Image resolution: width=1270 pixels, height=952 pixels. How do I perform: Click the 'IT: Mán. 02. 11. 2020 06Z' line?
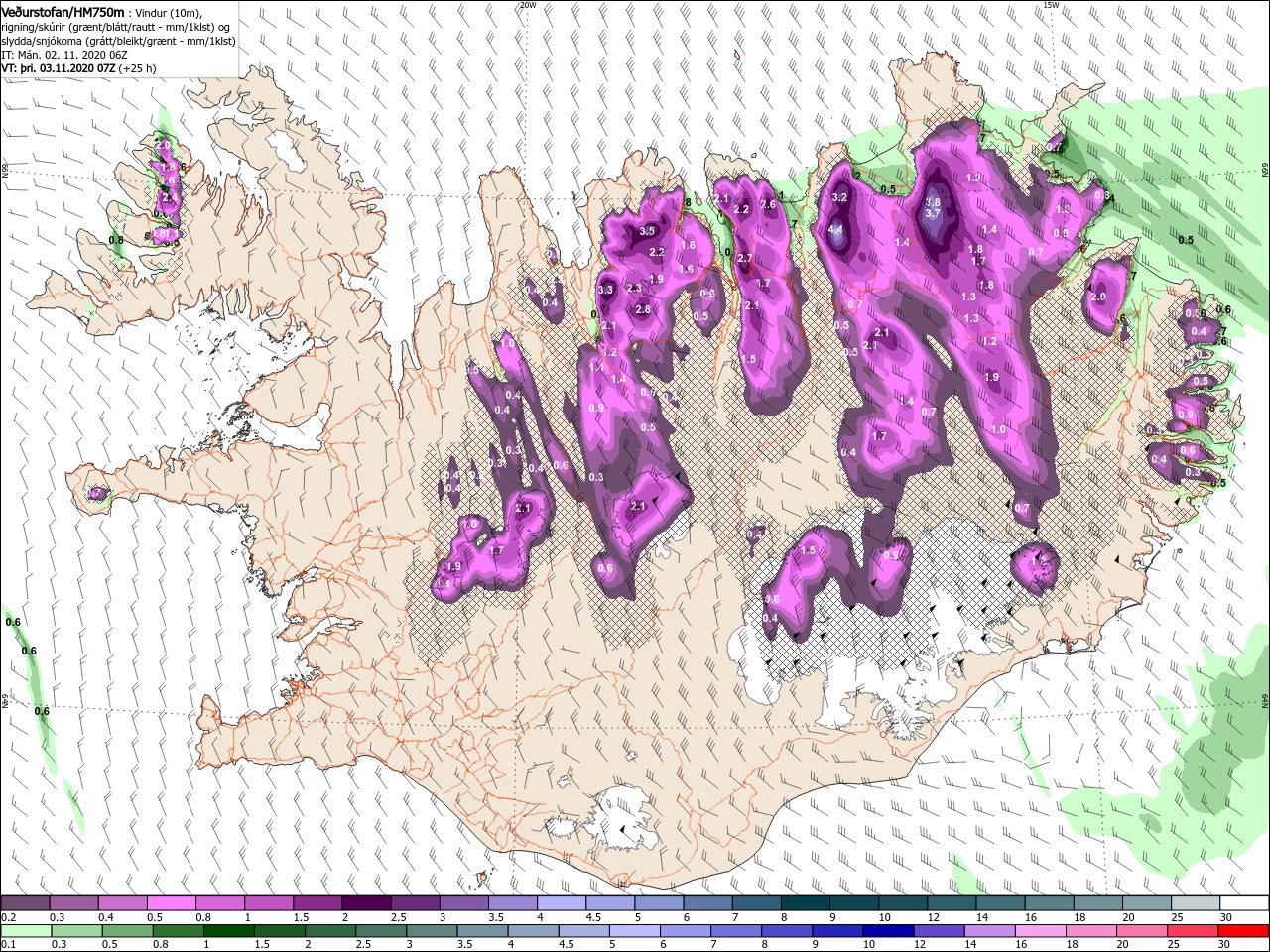(x=66, y=55)
